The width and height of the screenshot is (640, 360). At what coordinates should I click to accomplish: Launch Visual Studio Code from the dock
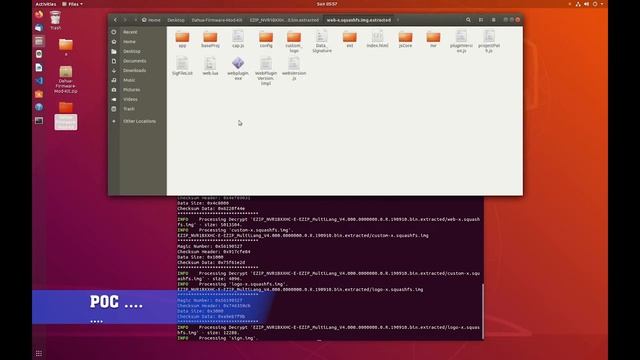click(x=39, y=81)
